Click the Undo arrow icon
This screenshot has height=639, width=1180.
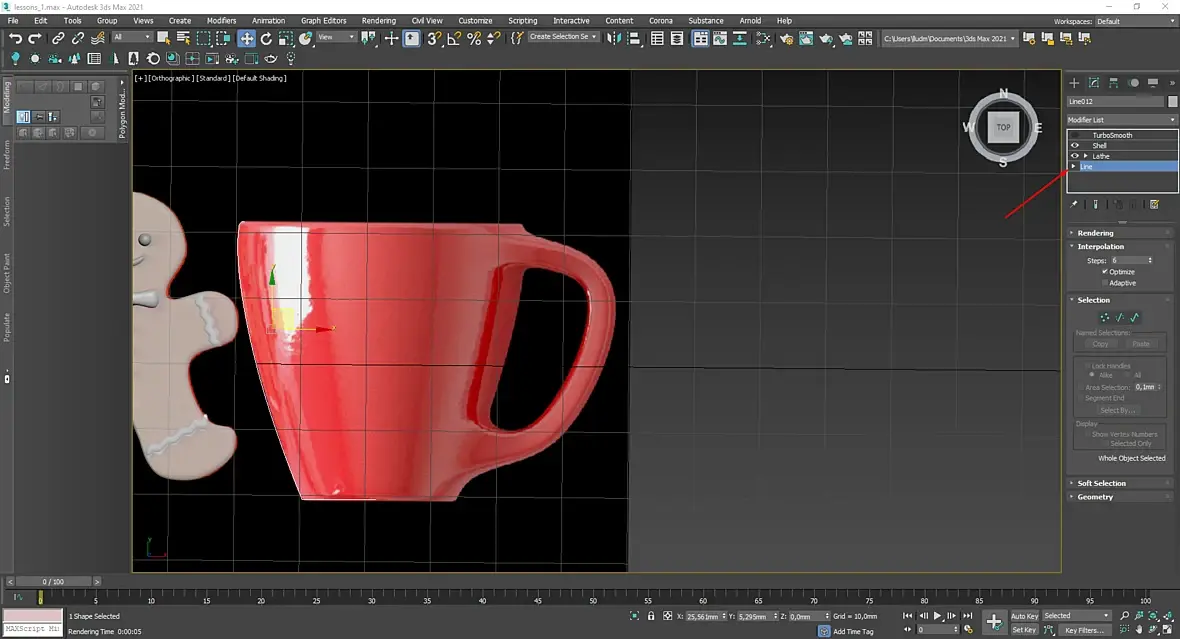[x=15, y=38]
